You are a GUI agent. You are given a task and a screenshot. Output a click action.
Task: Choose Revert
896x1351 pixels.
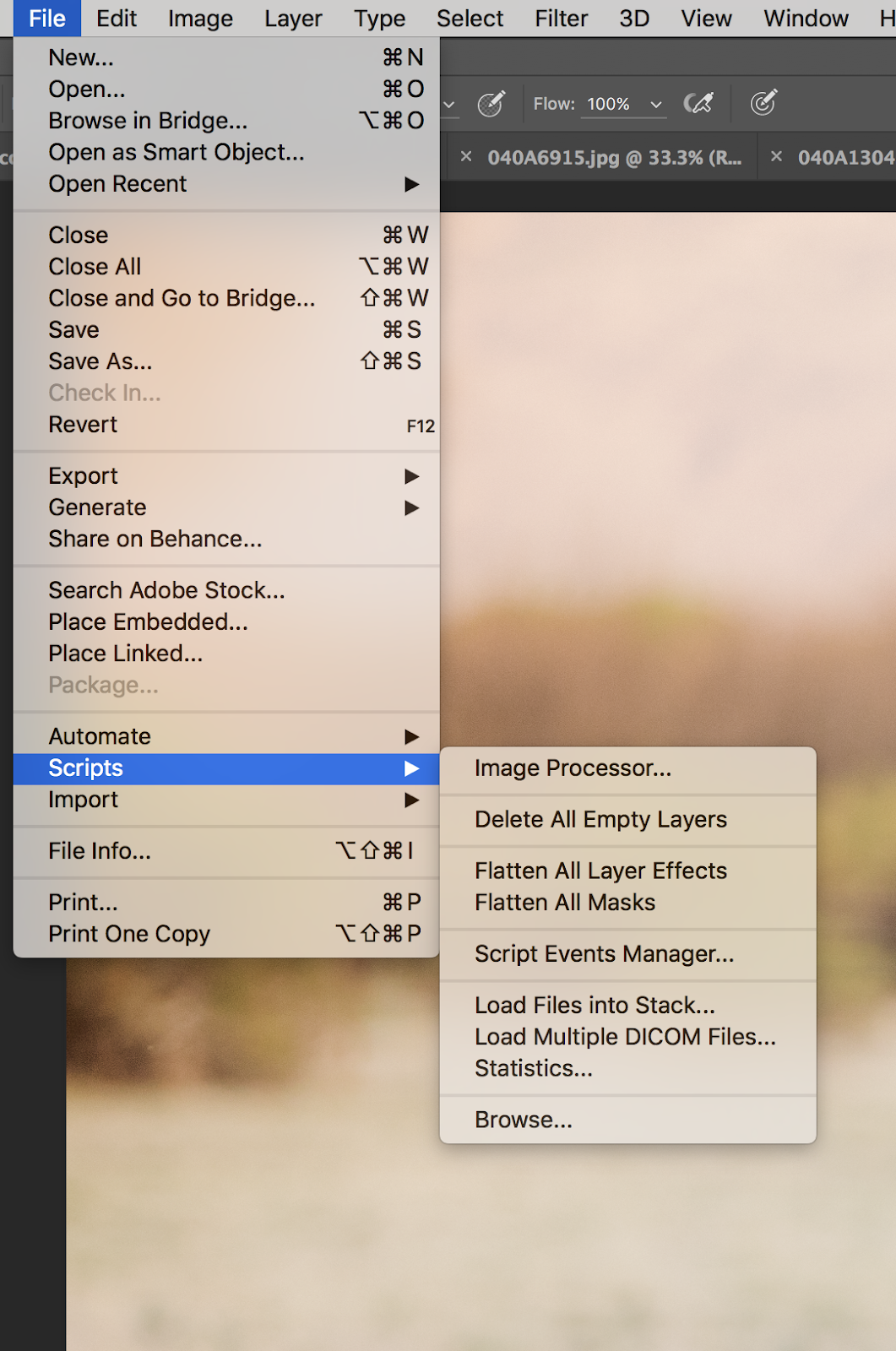tap(226, 425)
